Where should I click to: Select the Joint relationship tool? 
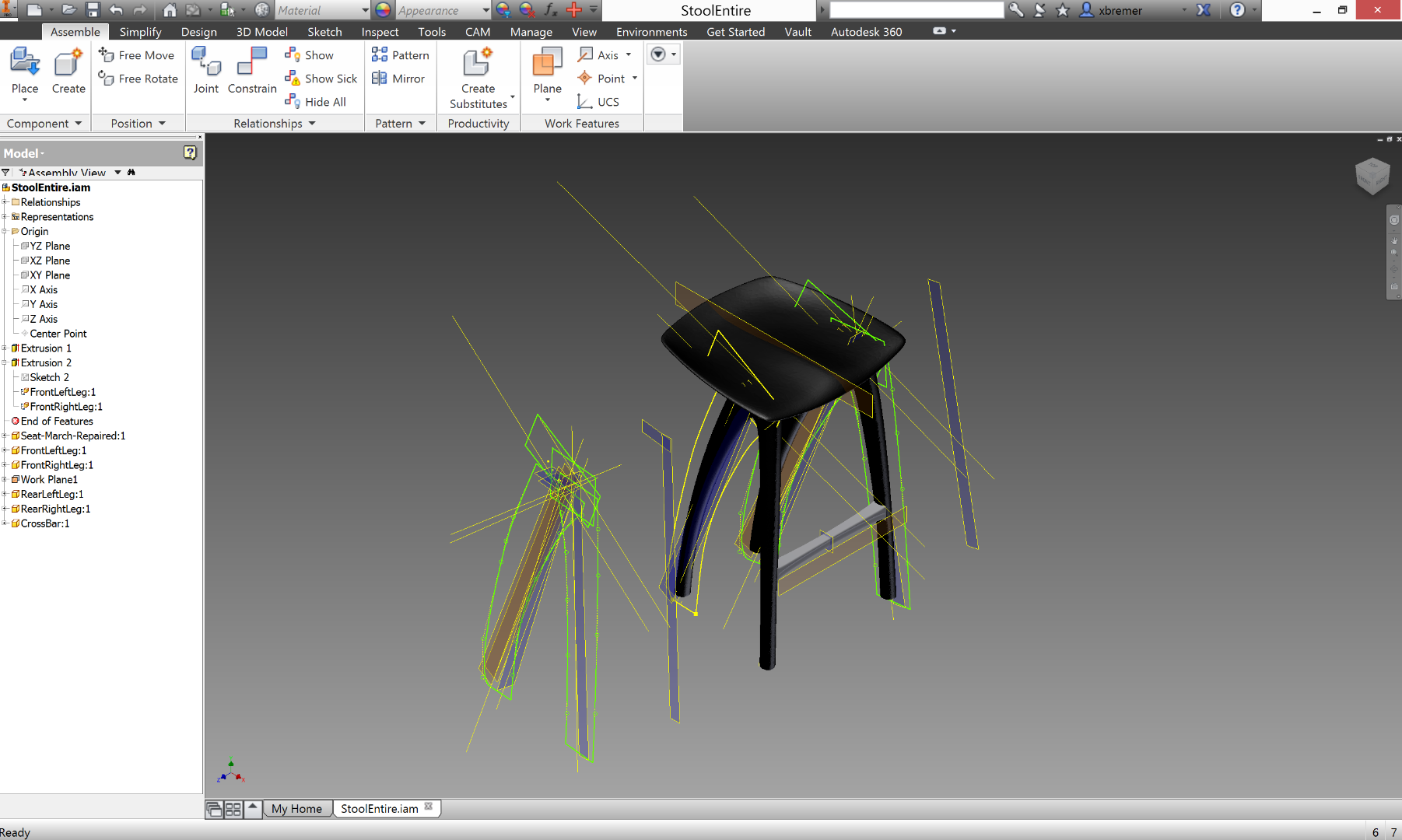pyautogui.click(x=206, y=72)
